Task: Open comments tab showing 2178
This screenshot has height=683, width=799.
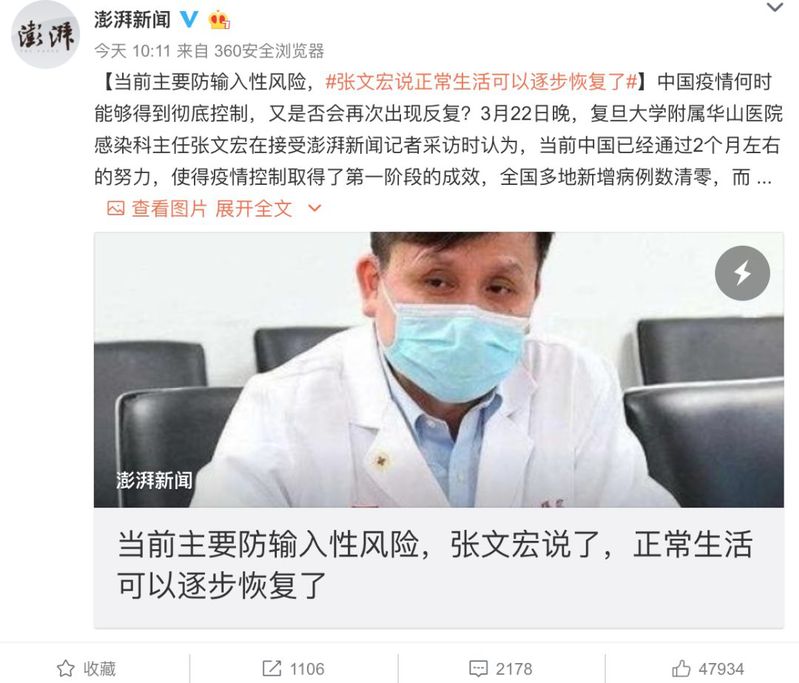Action: (500, 668)
